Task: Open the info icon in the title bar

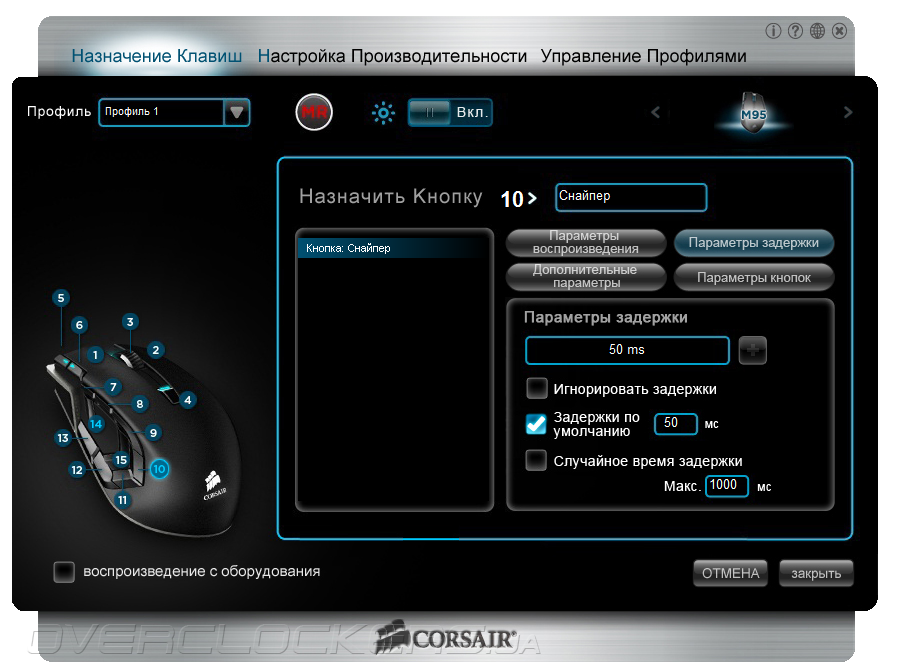Action: pyautogui.click(x=773, y=31)
